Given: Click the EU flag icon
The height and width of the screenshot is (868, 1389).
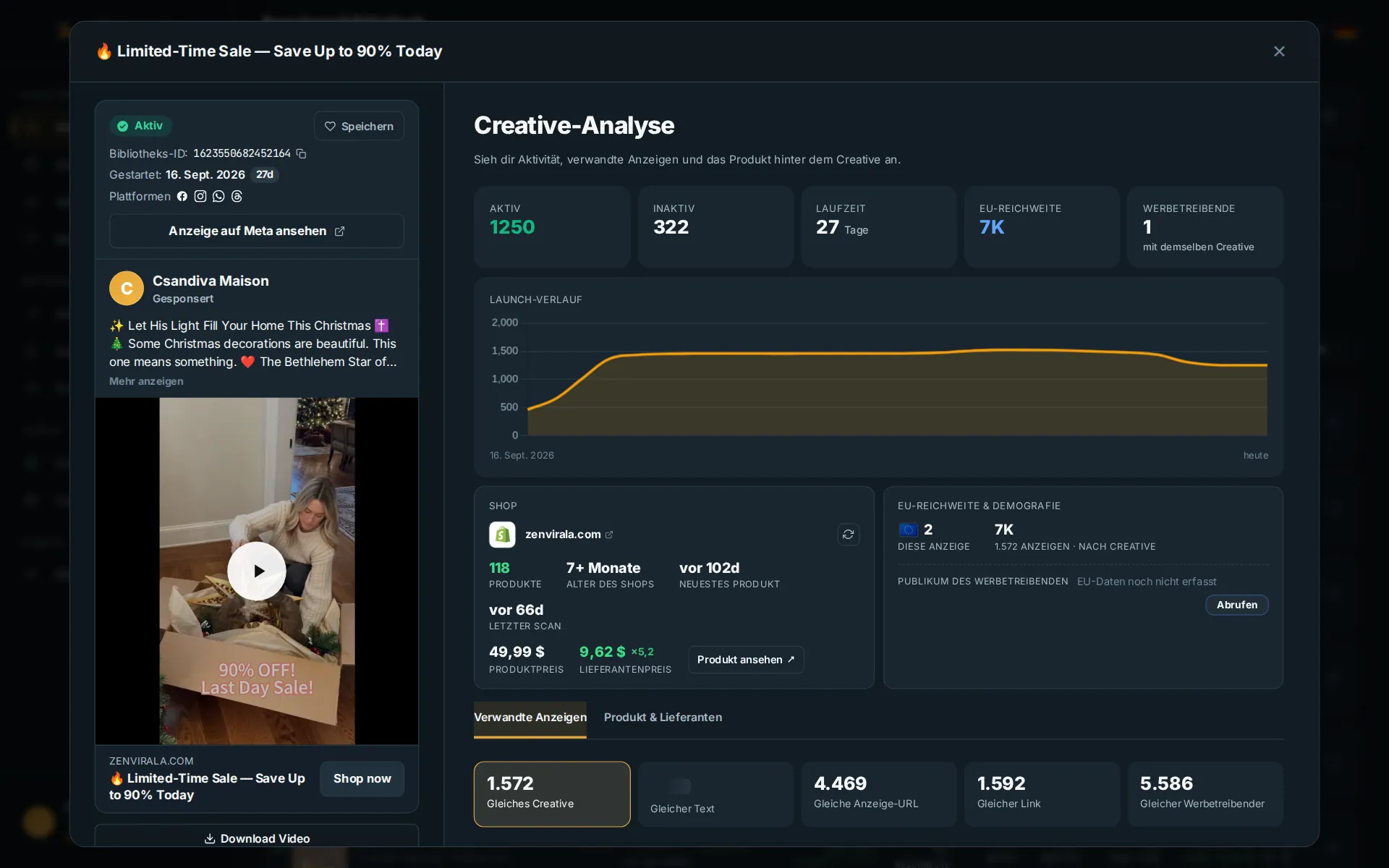Looking at the screenshot, I should tap(908, 529).
